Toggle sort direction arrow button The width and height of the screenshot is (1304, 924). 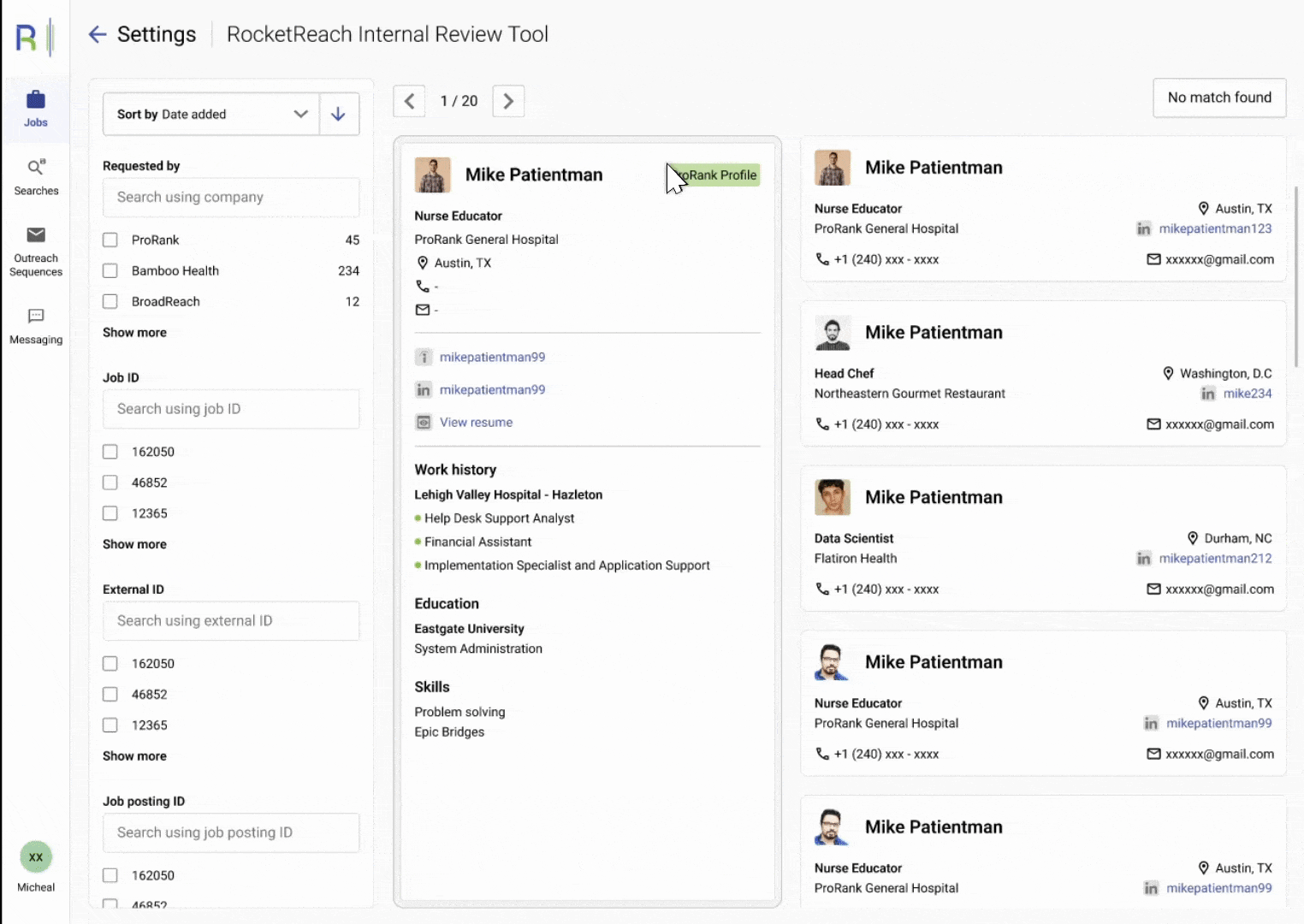(339, 114)
